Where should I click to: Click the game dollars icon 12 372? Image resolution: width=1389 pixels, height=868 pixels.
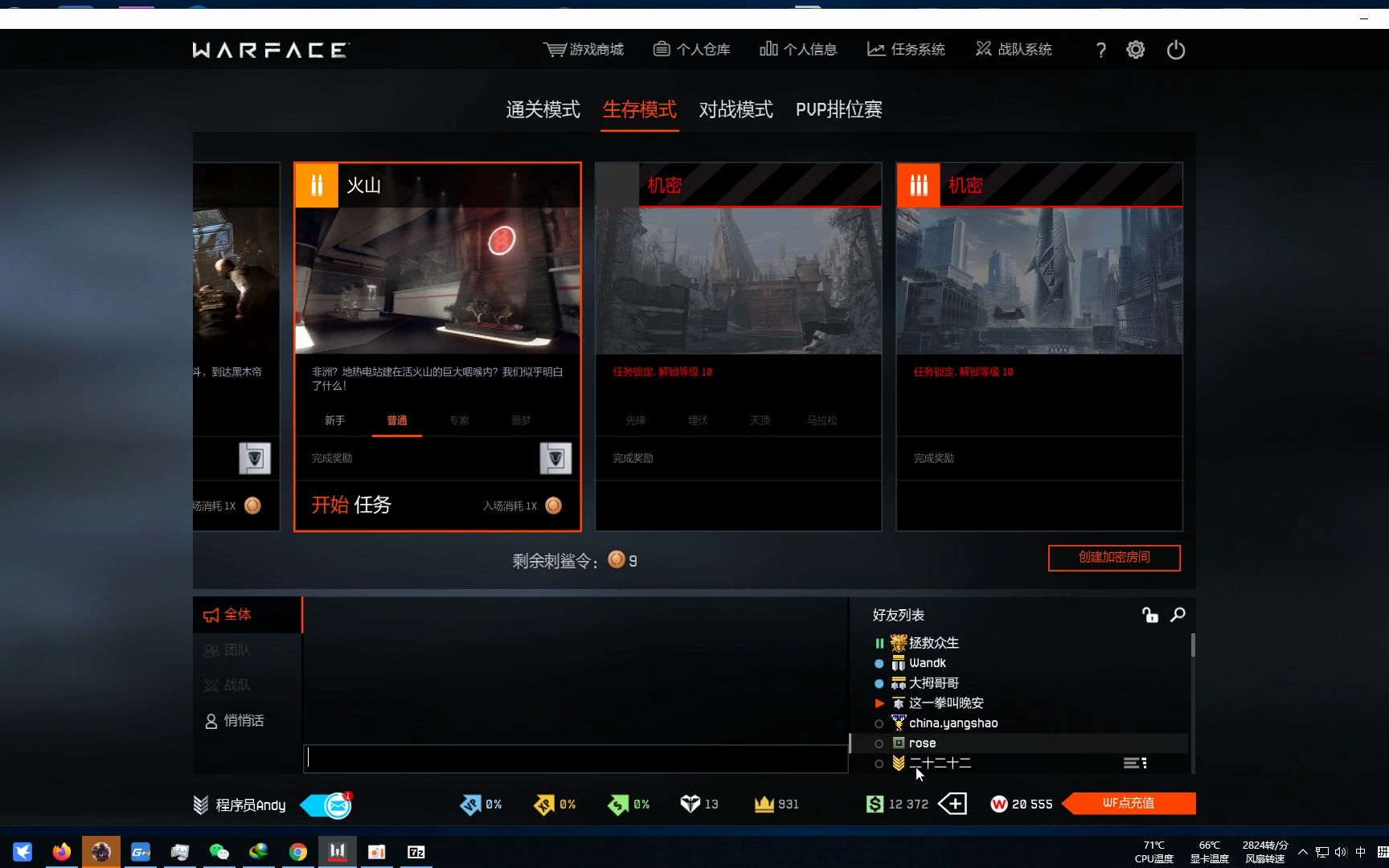pyautogui.click(x=875, y=804)
